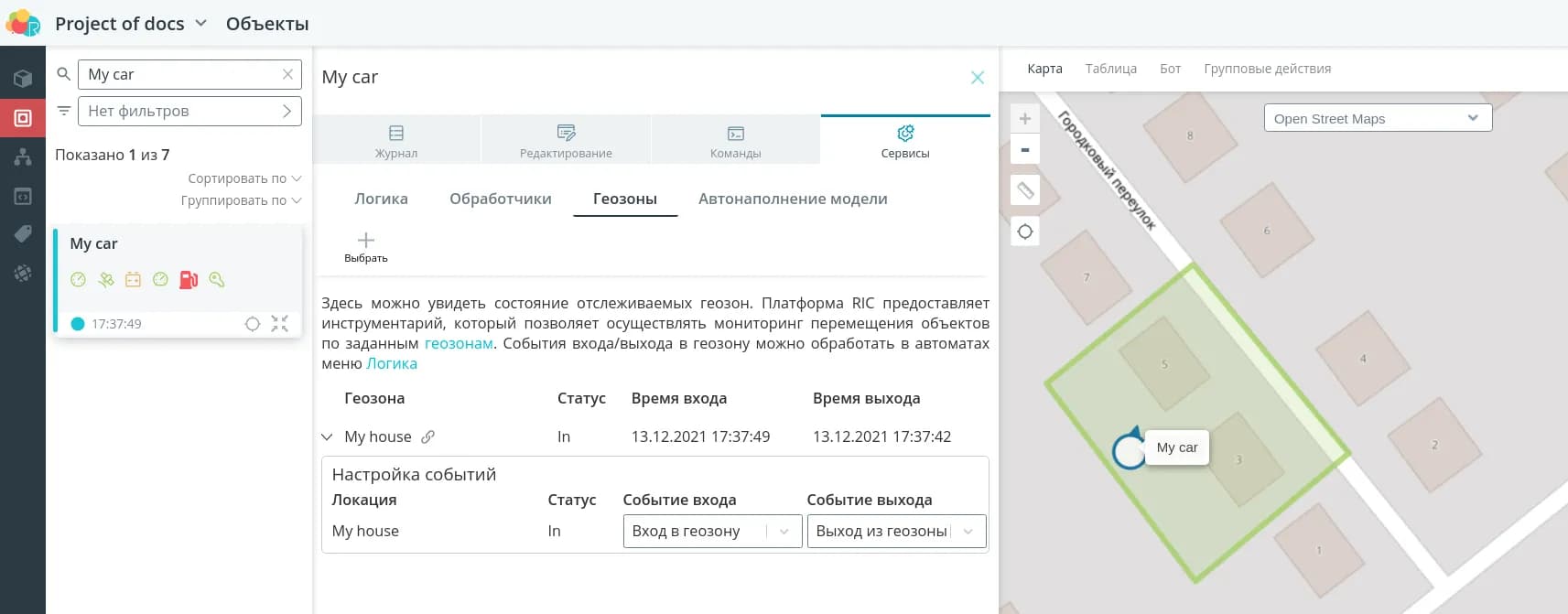Switch to the Обработчики subtab

coord(501,199)
